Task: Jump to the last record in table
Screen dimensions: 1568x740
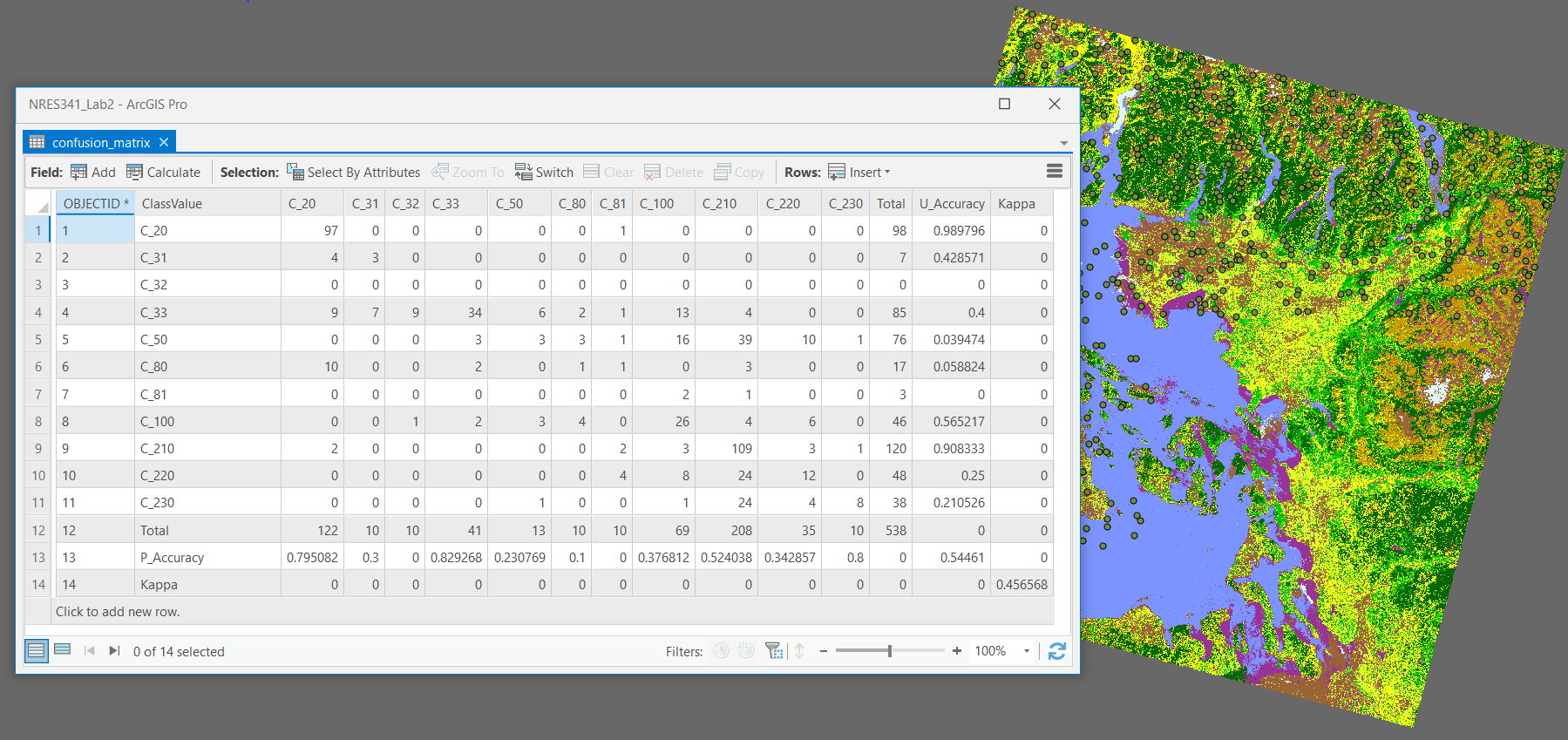Action: click(x=114, y=651)
